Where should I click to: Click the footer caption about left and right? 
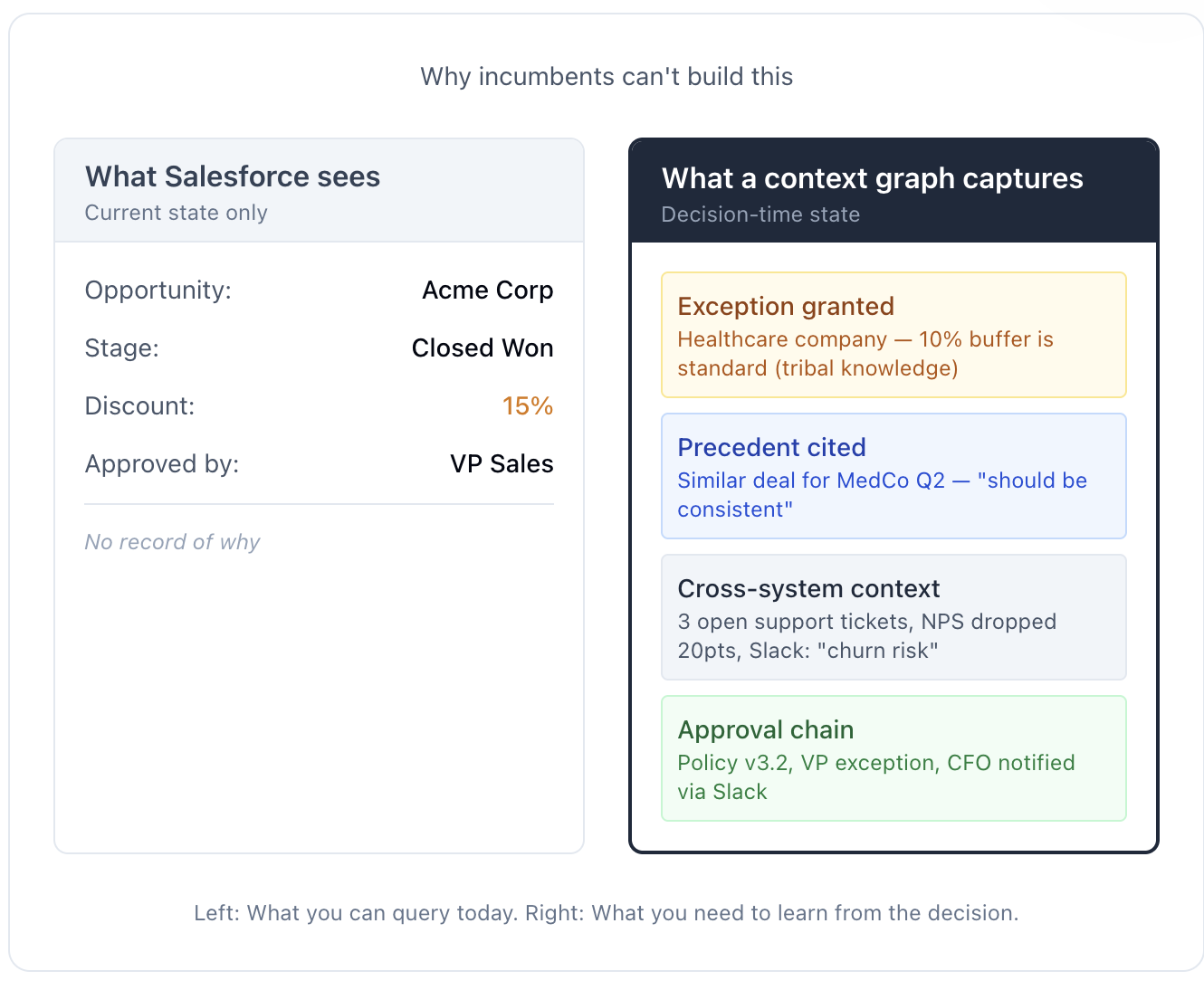click(606, 913)
